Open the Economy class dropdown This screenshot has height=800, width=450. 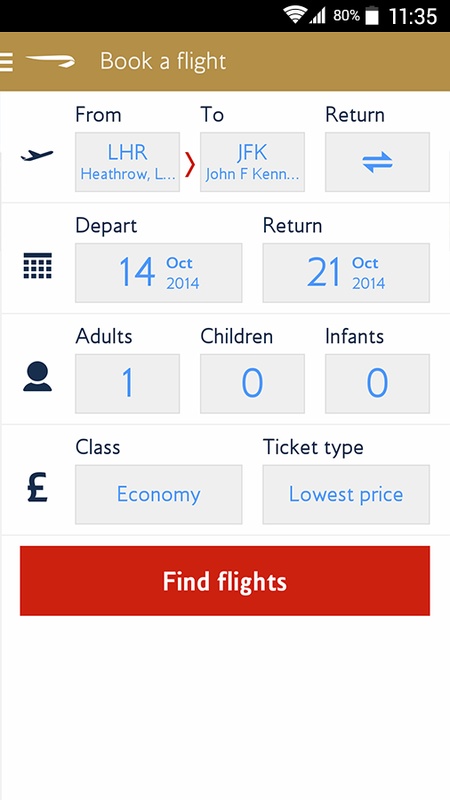tap(159, 494)
